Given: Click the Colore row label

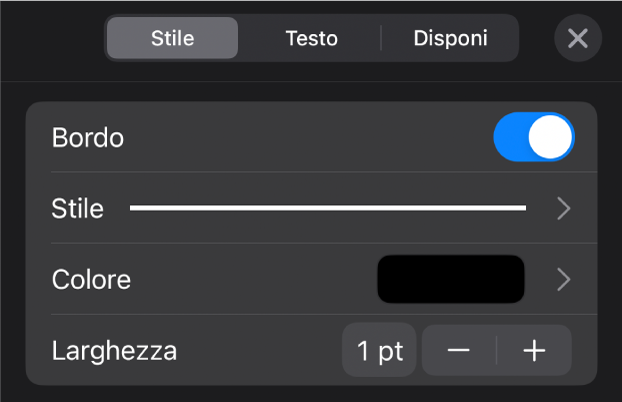Looking at the screenshot, I should [91, 280].
